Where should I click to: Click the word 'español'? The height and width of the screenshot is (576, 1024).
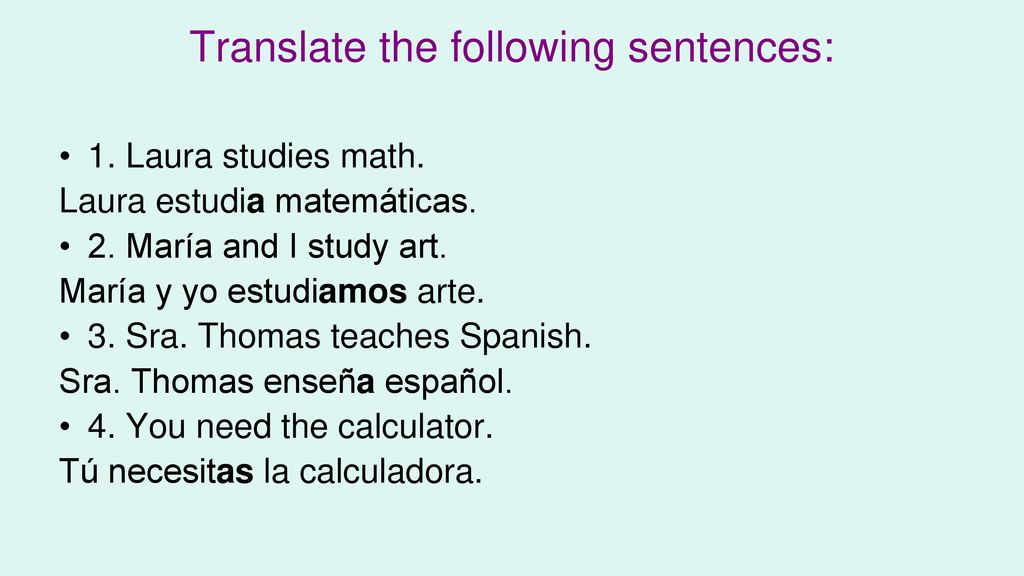445,383
